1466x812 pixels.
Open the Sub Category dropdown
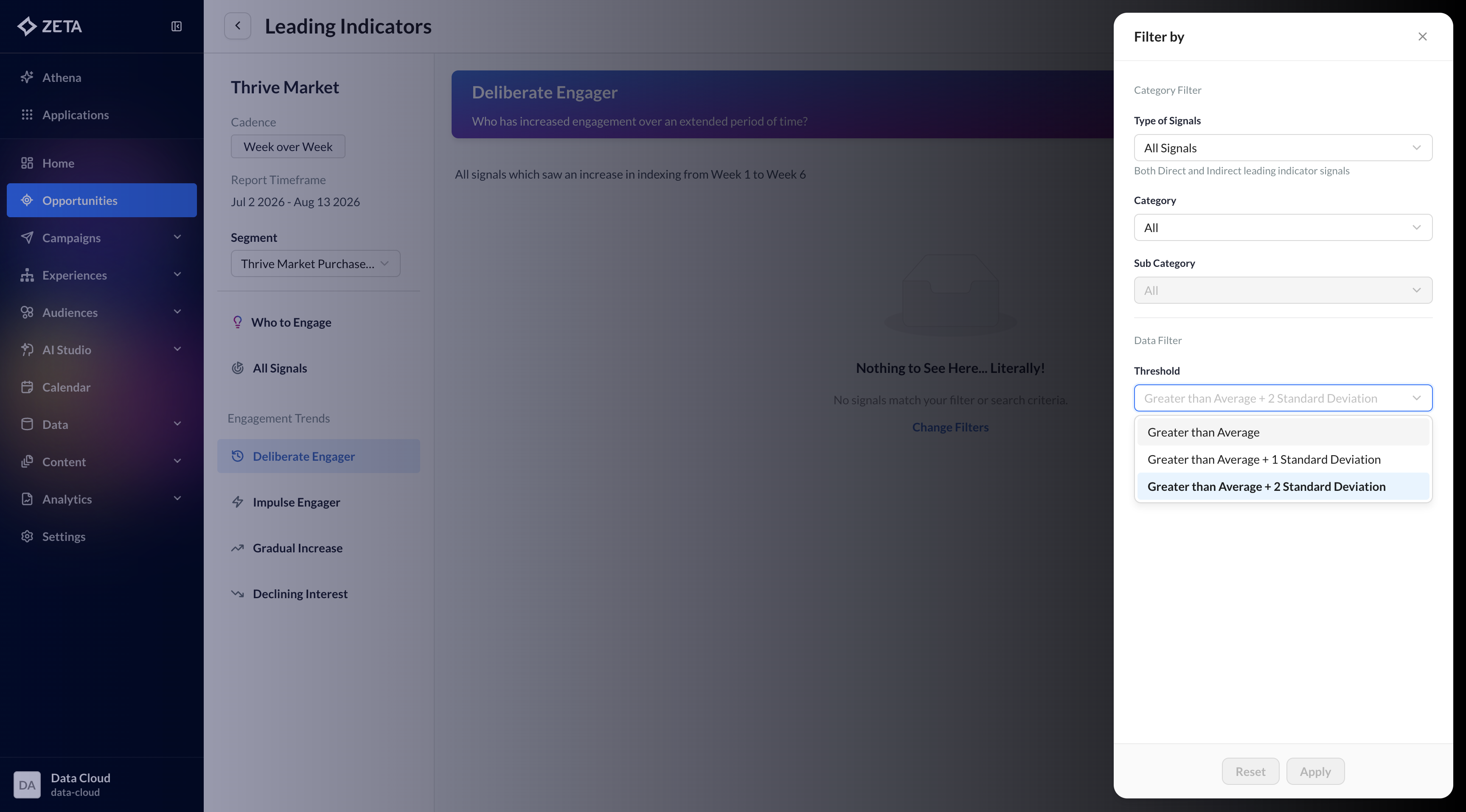pos(1283,290)
